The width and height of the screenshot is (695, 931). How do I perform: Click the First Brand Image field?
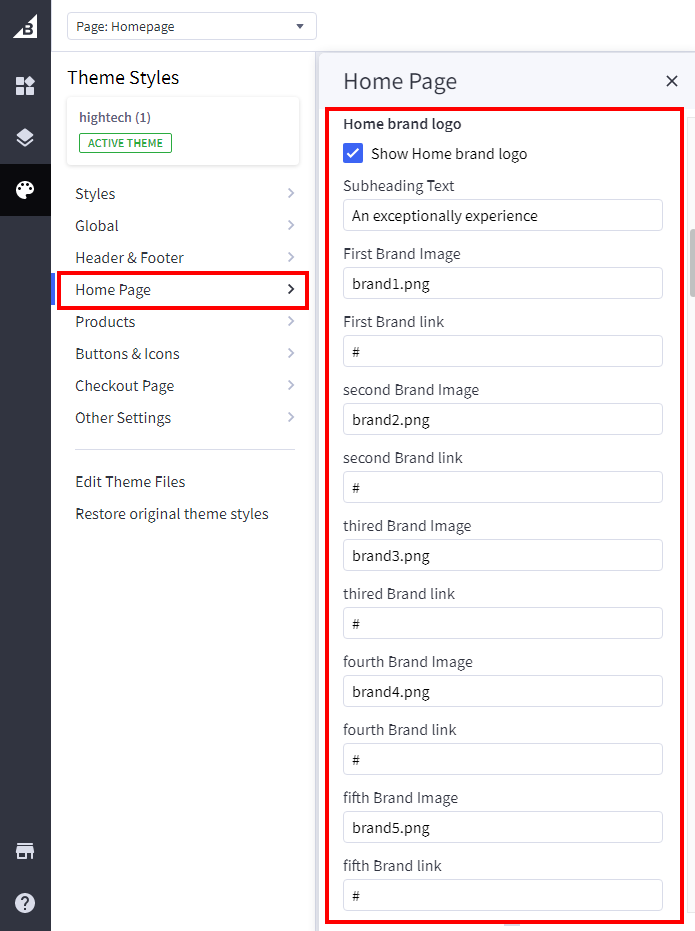(502, 283)
